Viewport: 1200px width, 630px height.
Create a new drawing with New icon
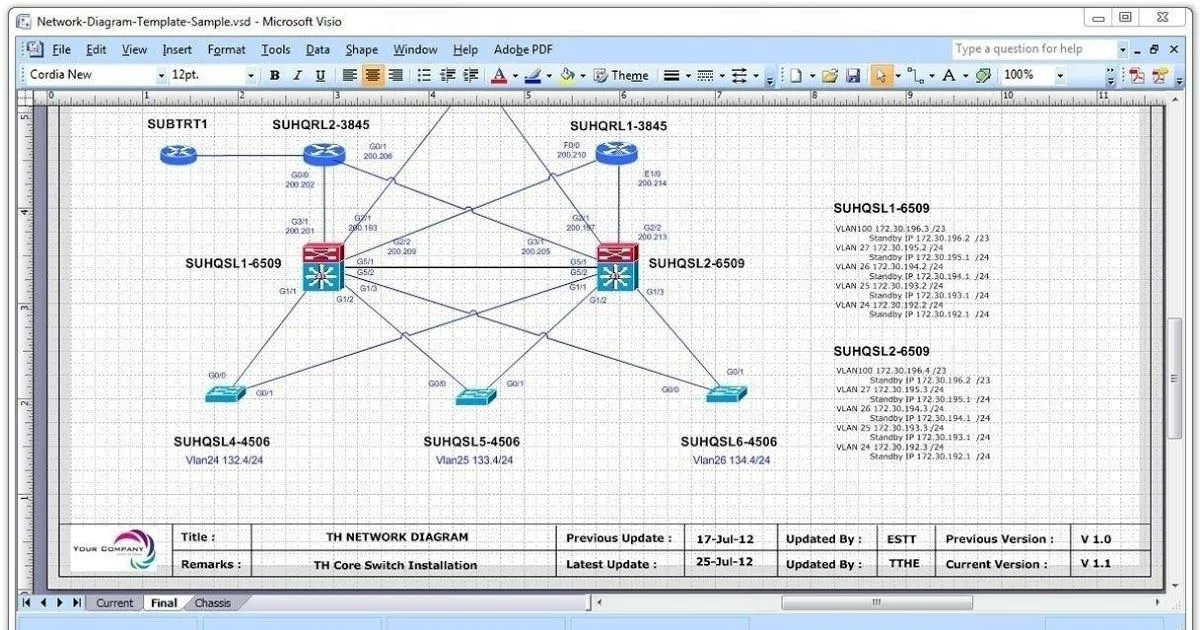pos(795,75)
